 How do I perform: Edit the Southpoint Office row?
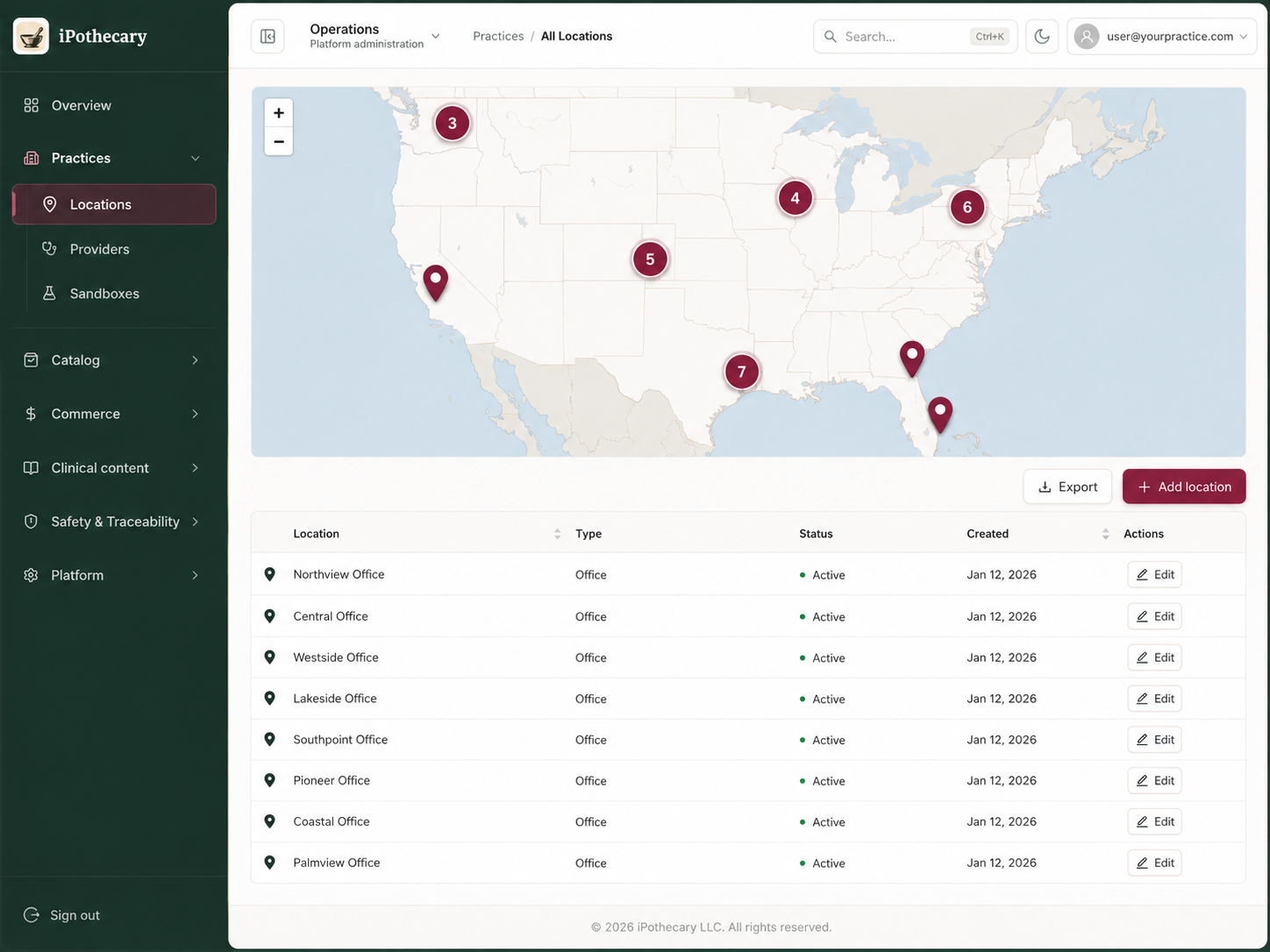point(1154,740)
